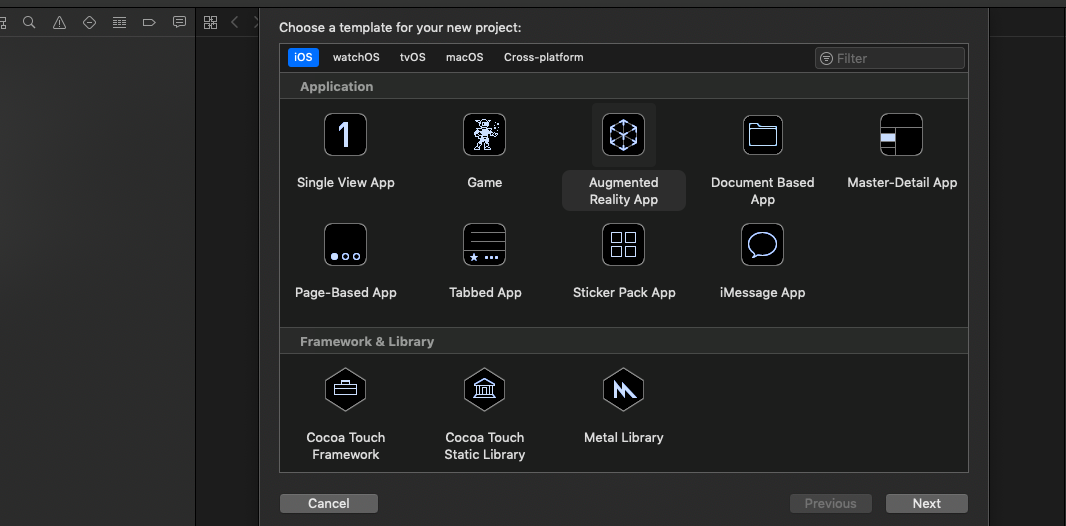1066x526 pixels.
Task: Switch to the macOS platform tab
Action: 464,57
